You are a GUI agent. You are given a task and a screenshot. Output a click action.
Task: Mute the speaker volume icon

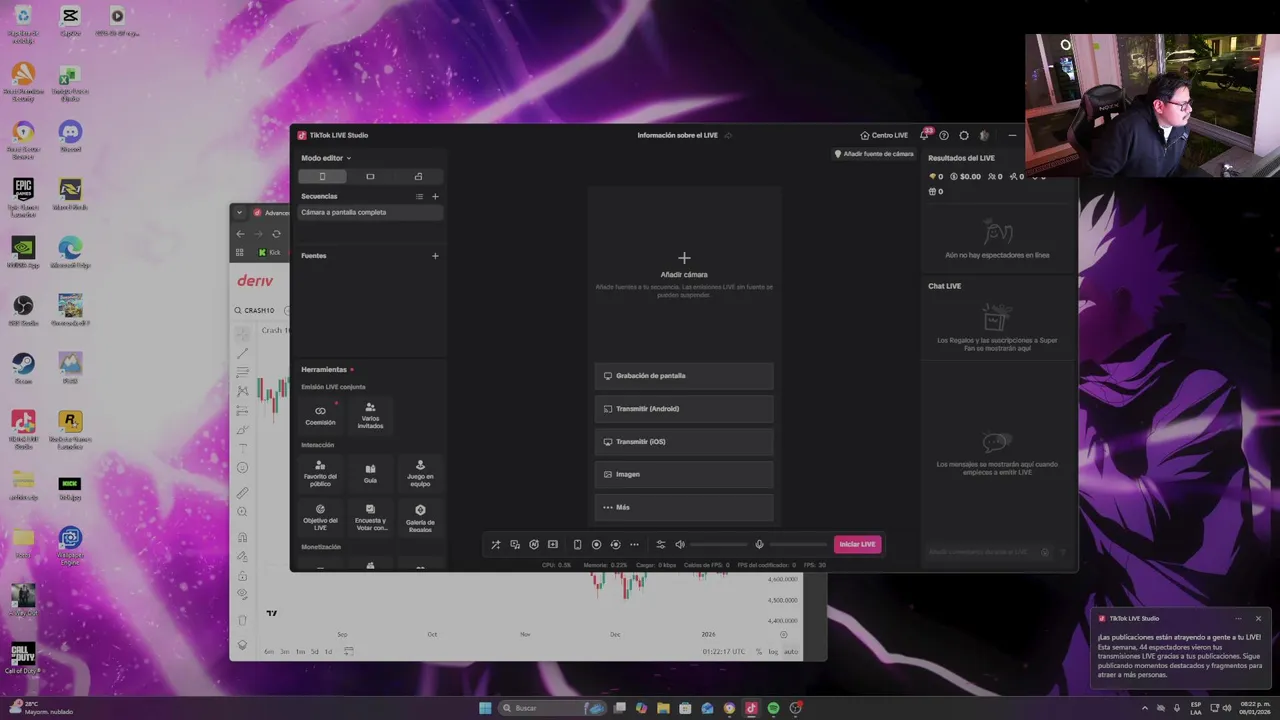[x=680, y=545]
